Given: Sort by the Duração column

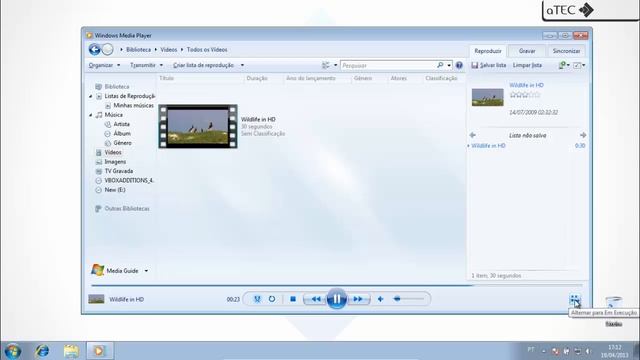Looking at the screenshot, I should (257, 78).
